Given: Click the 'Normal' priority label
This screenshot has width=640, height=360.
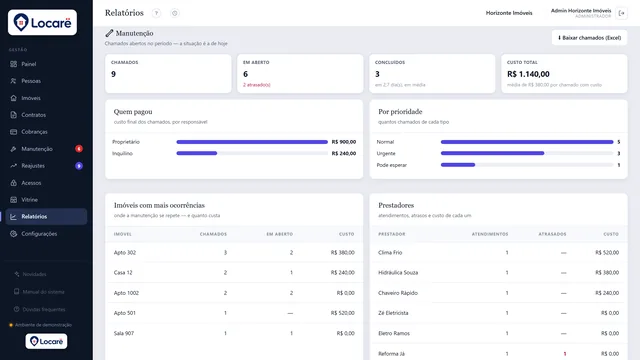Looking at the screenshot, I should click(x=385, y=142).
